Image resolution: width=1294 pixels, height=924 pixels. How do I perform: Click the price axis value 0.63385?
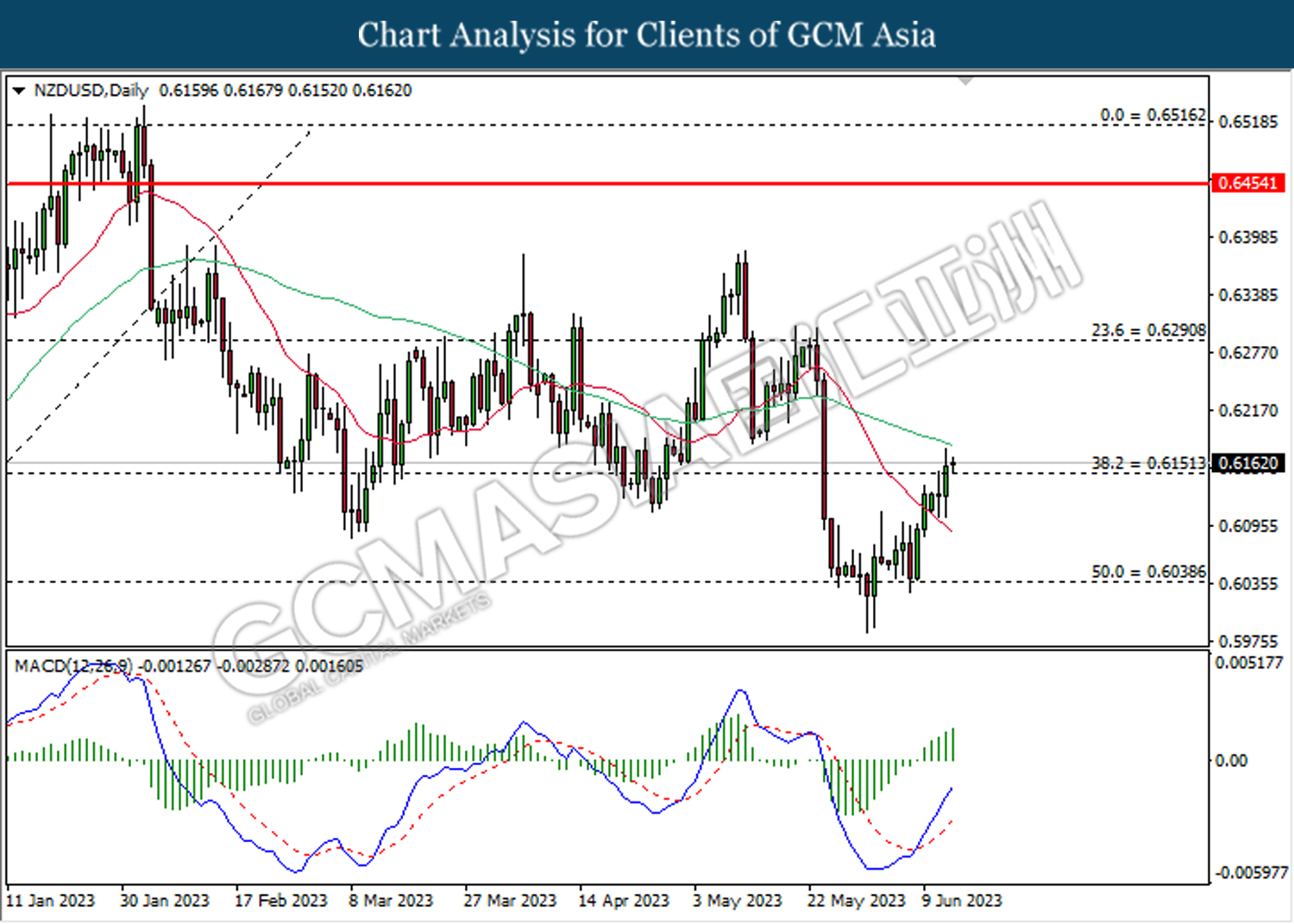pos(1248,295)
